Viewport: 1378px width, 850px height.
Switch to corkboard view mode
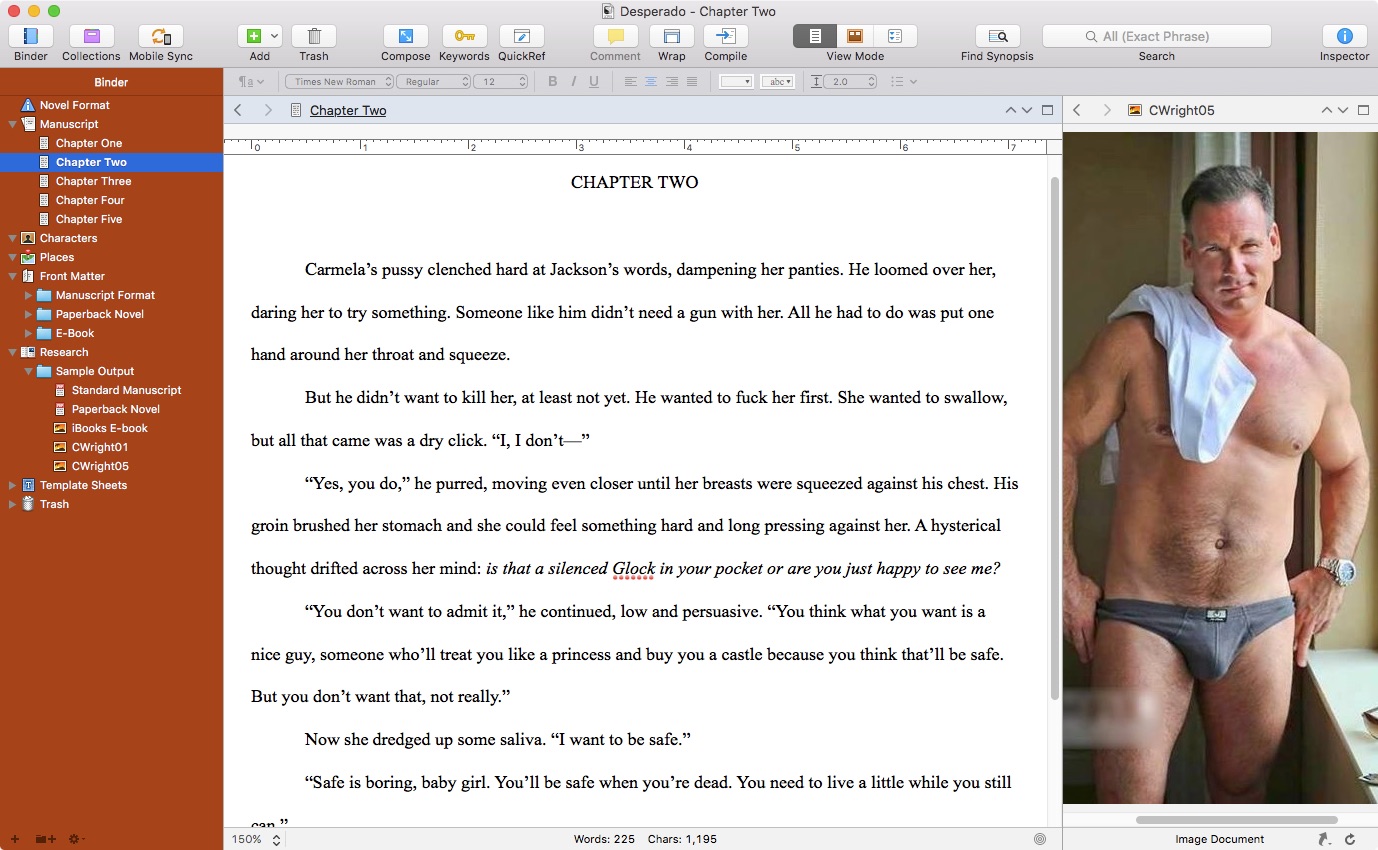tap(855, 36)
